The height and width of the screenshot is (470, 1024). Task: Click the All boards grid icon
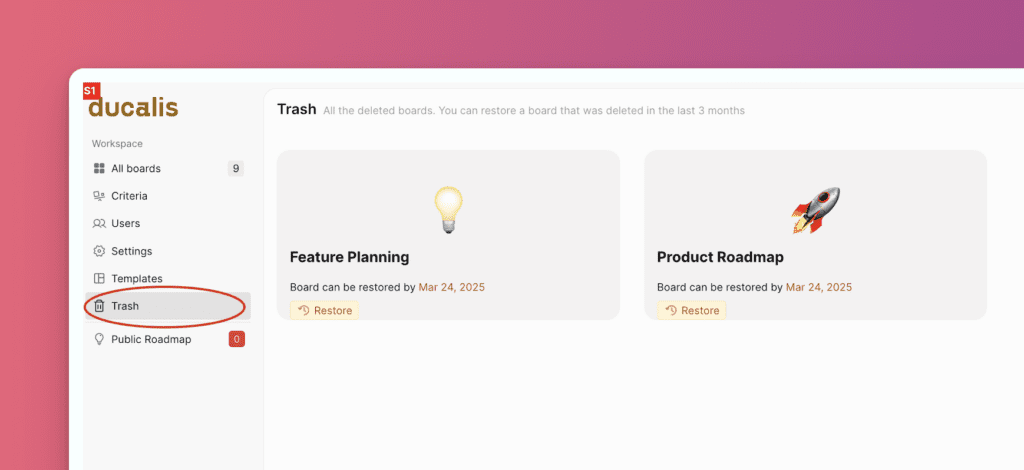(99, 168)
